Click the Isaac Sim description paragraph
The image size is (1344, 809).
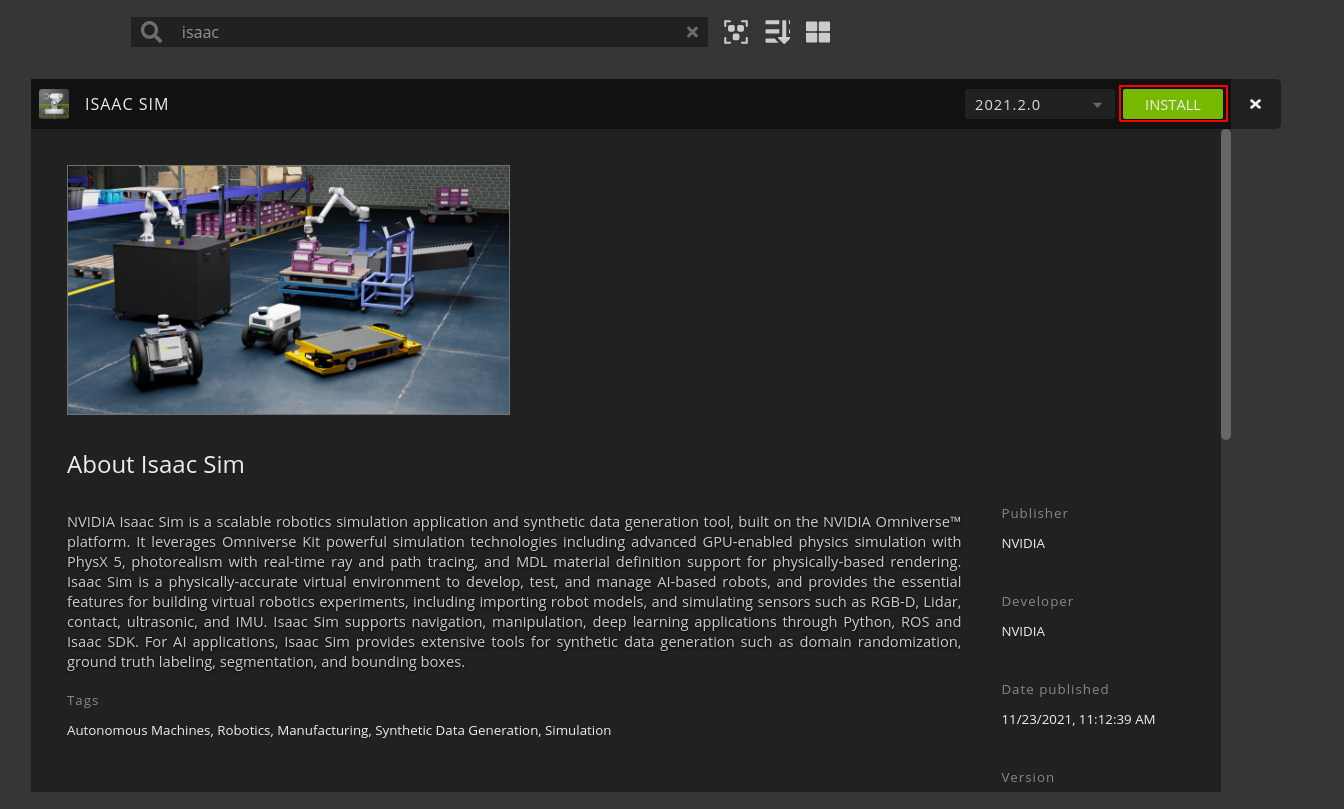pyautogui.click(x=514, y=591)
